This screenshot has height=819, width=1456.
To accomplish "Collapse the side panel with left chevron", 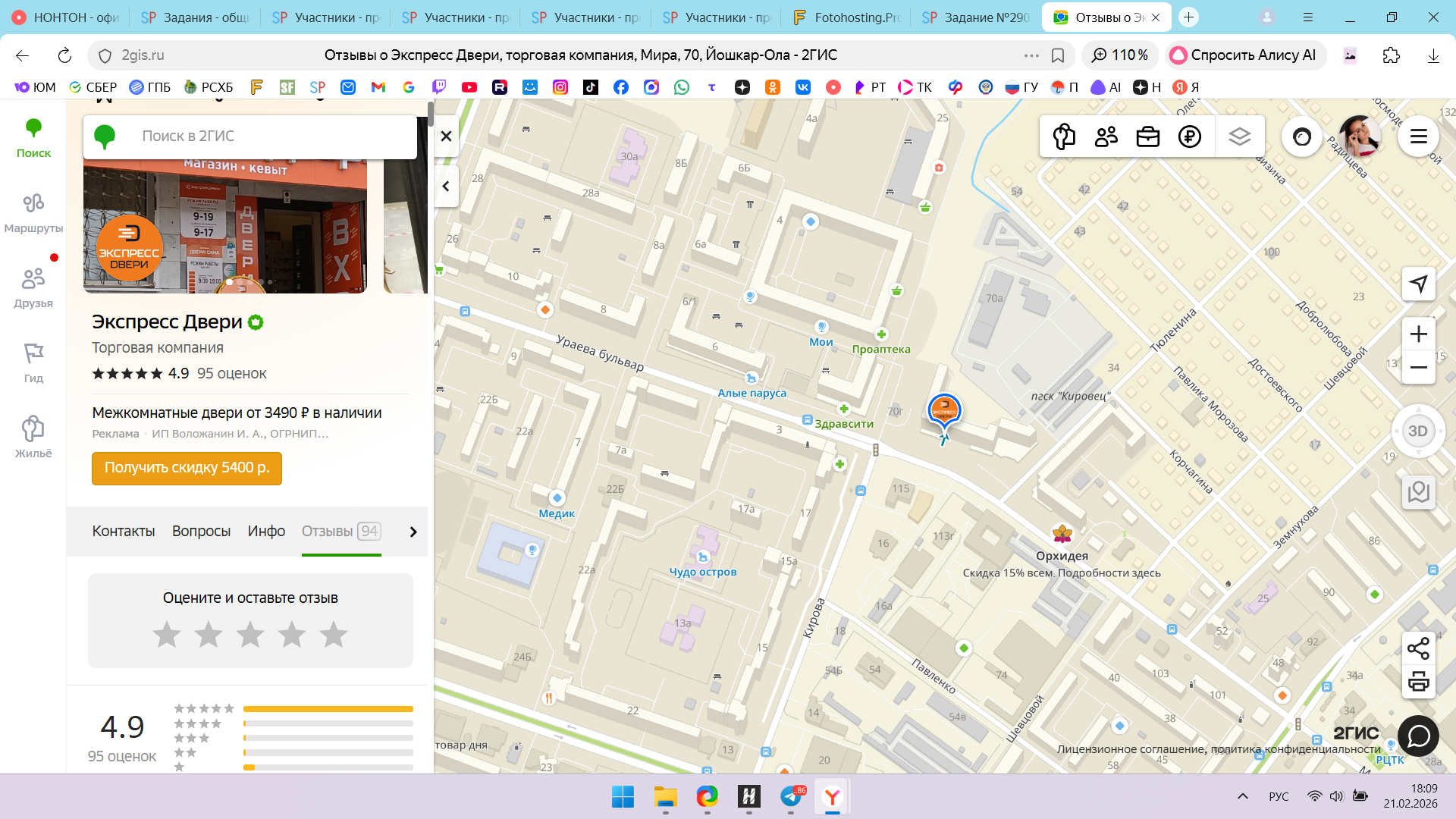I will (446, 186).
